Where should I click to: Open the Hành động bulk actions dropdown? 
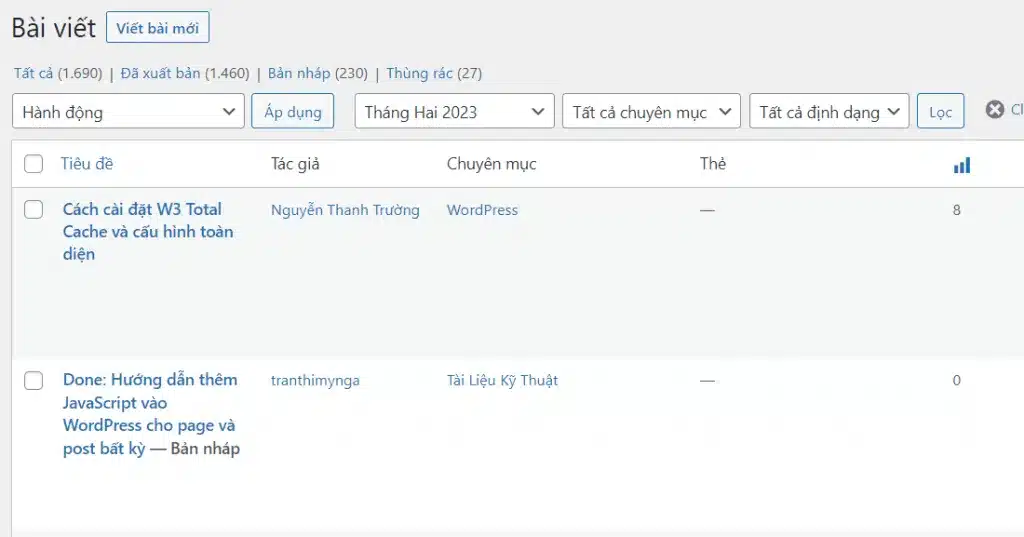click(x=128, y=111)
